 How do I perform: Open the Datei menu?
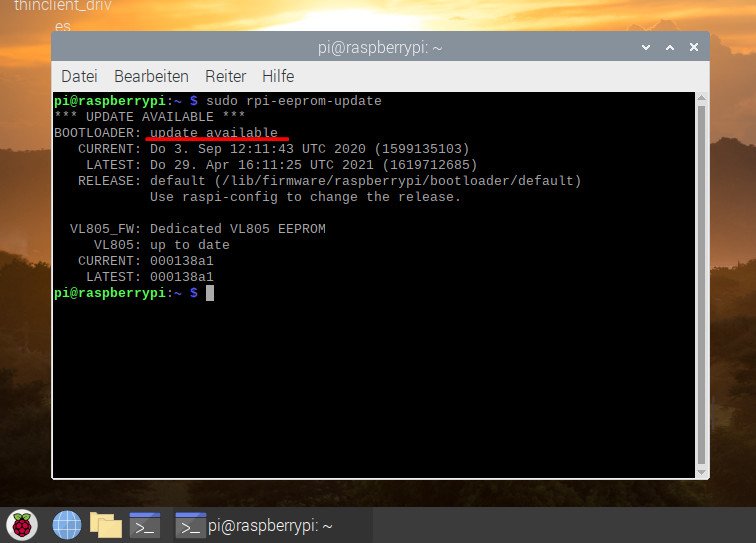(79, 76)
